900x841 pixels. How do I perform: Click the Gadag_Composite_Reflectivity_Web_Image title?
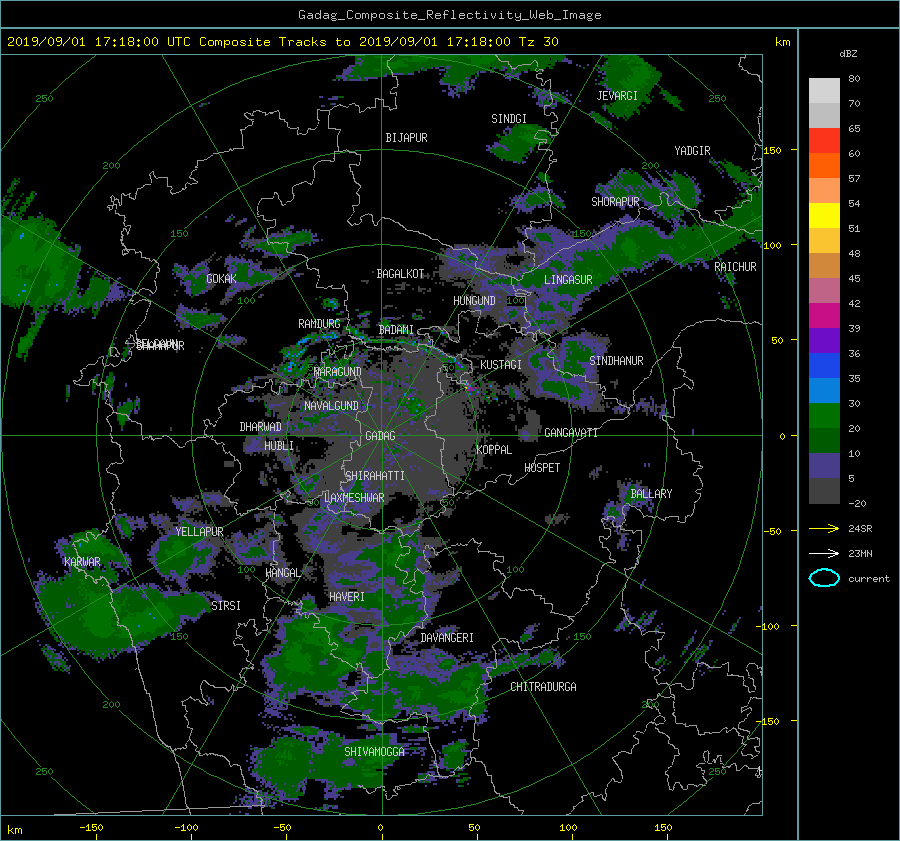[x=449, y=15]
